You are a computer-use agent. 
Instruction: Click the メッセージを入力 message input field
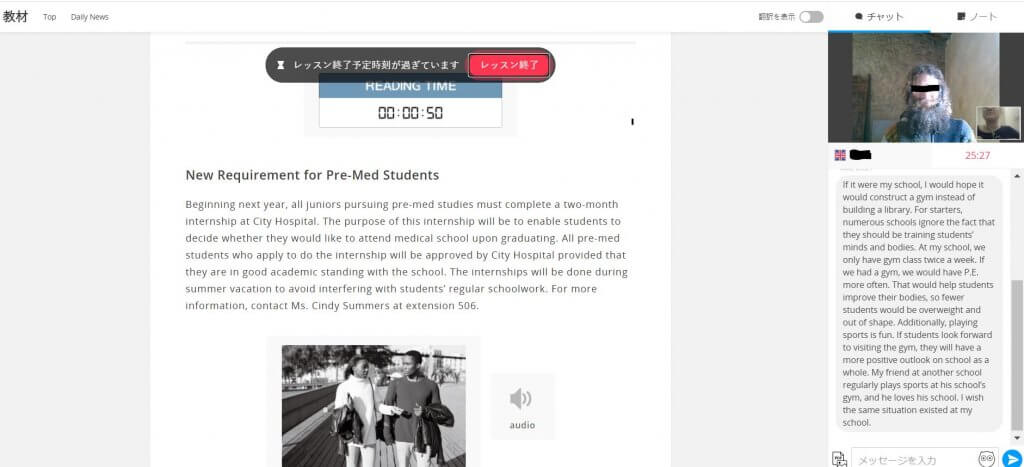910,459
